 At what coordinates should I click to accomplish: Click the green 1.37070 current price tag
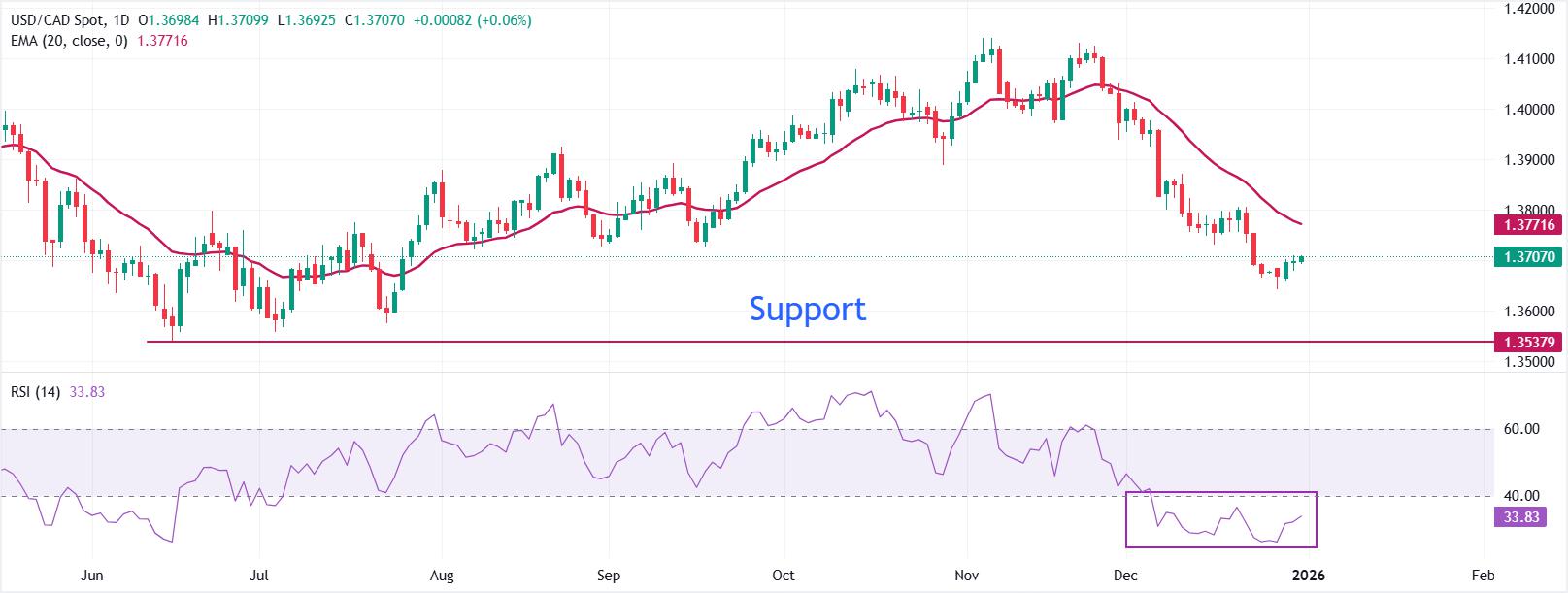click(1529, 257)
